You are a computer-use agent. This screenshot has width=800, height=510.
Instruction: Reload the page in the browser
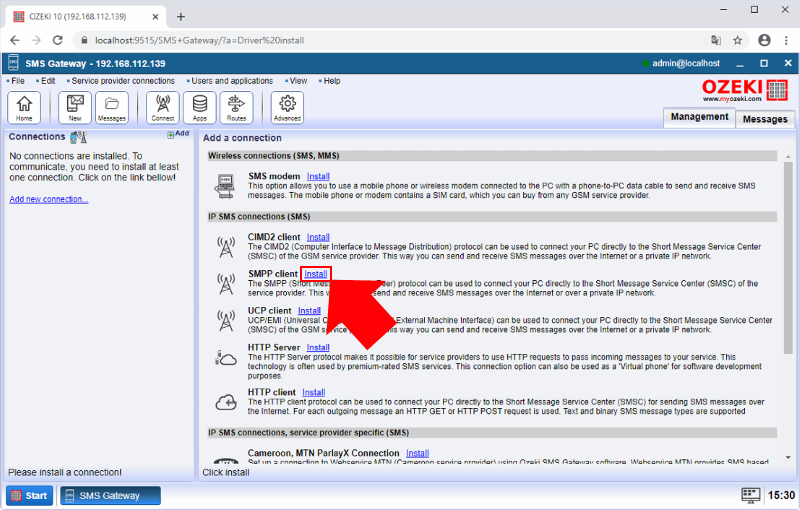[x=58, y=40]
